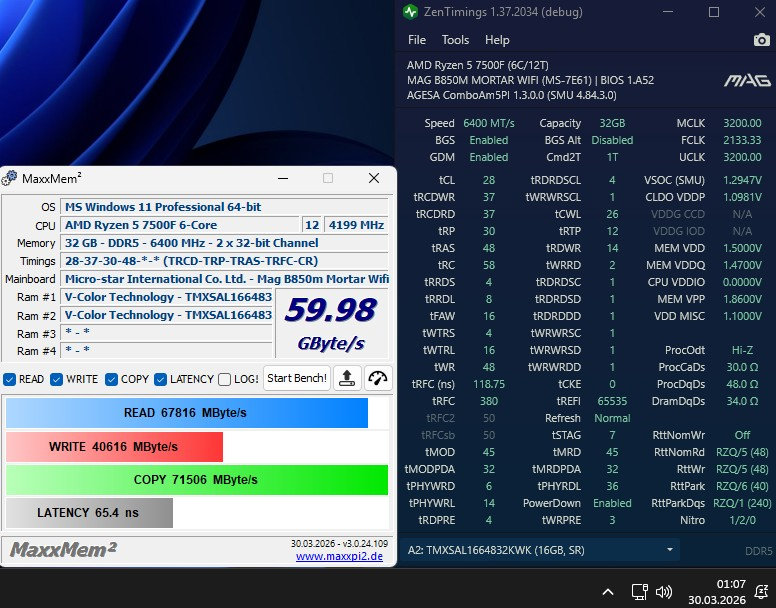Uncheck the COPY checkbox in MaxxMem
Viewport: 776px width, 608px height.
pyautogui.click(x=111, y=379)
